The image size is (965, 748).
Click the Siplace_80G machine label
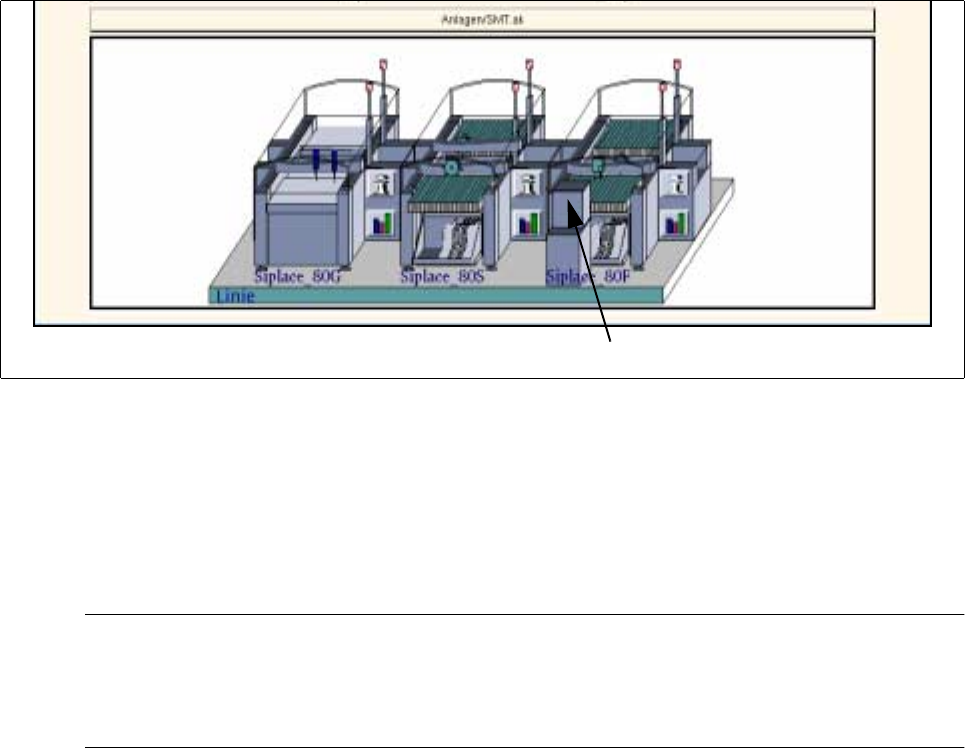(x=297, y=276)
